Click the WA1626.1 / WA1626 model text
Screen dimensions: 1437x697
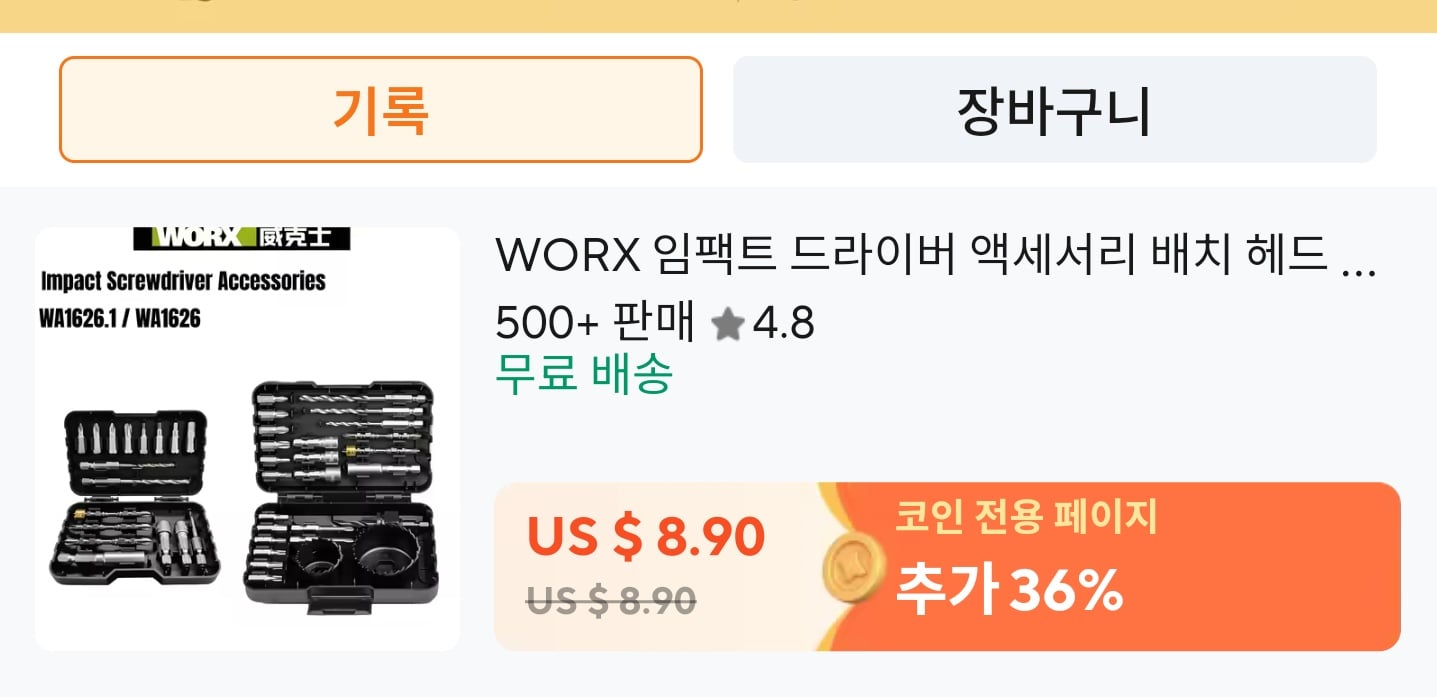tap(120, 319)
